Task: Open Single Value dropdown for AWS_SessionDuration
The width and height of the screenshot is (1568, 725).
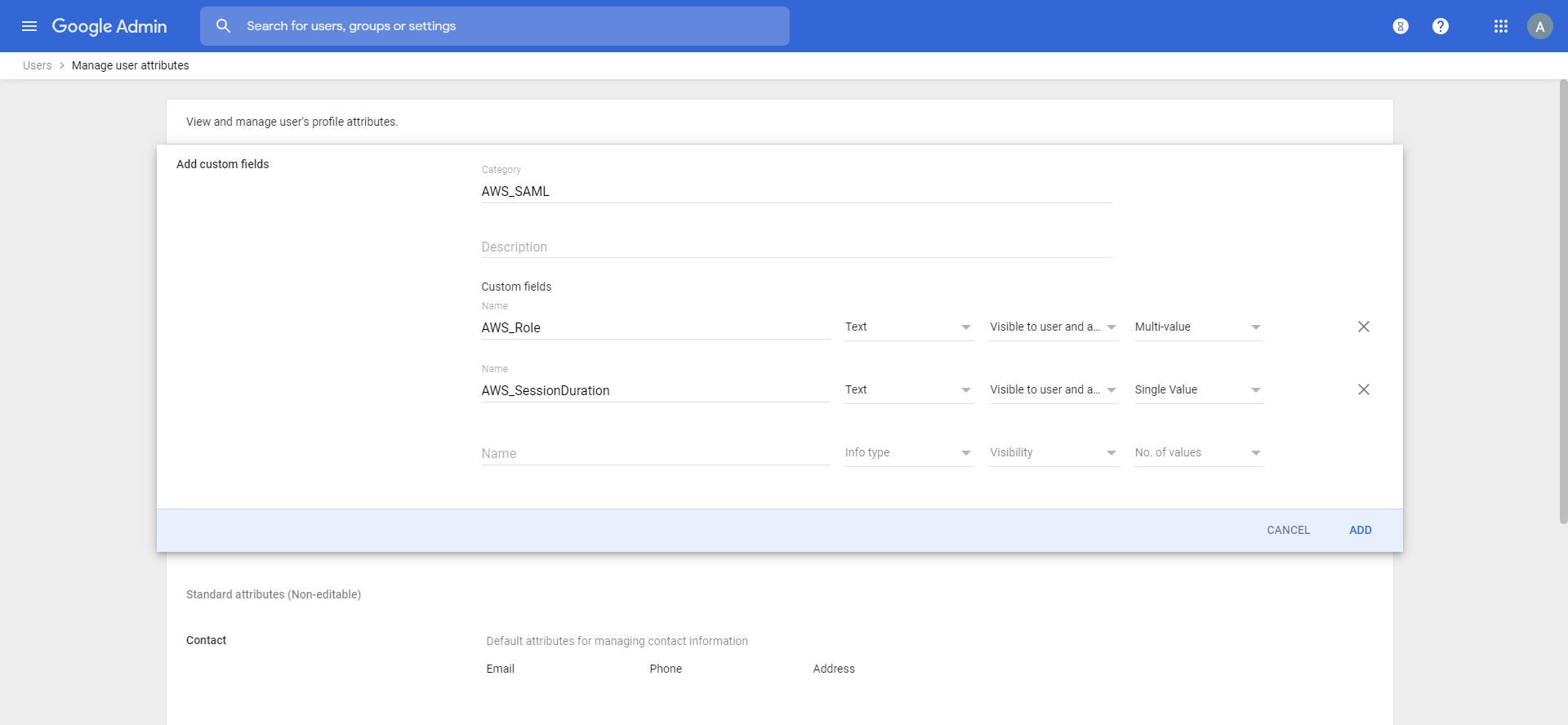Action: click(1199, 389)
